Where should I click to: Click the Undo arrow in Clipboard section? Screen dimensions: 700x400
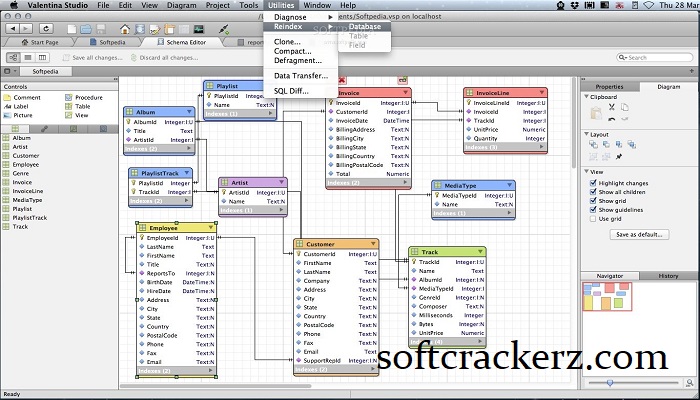pyautogui.click(x=612, y=119)
